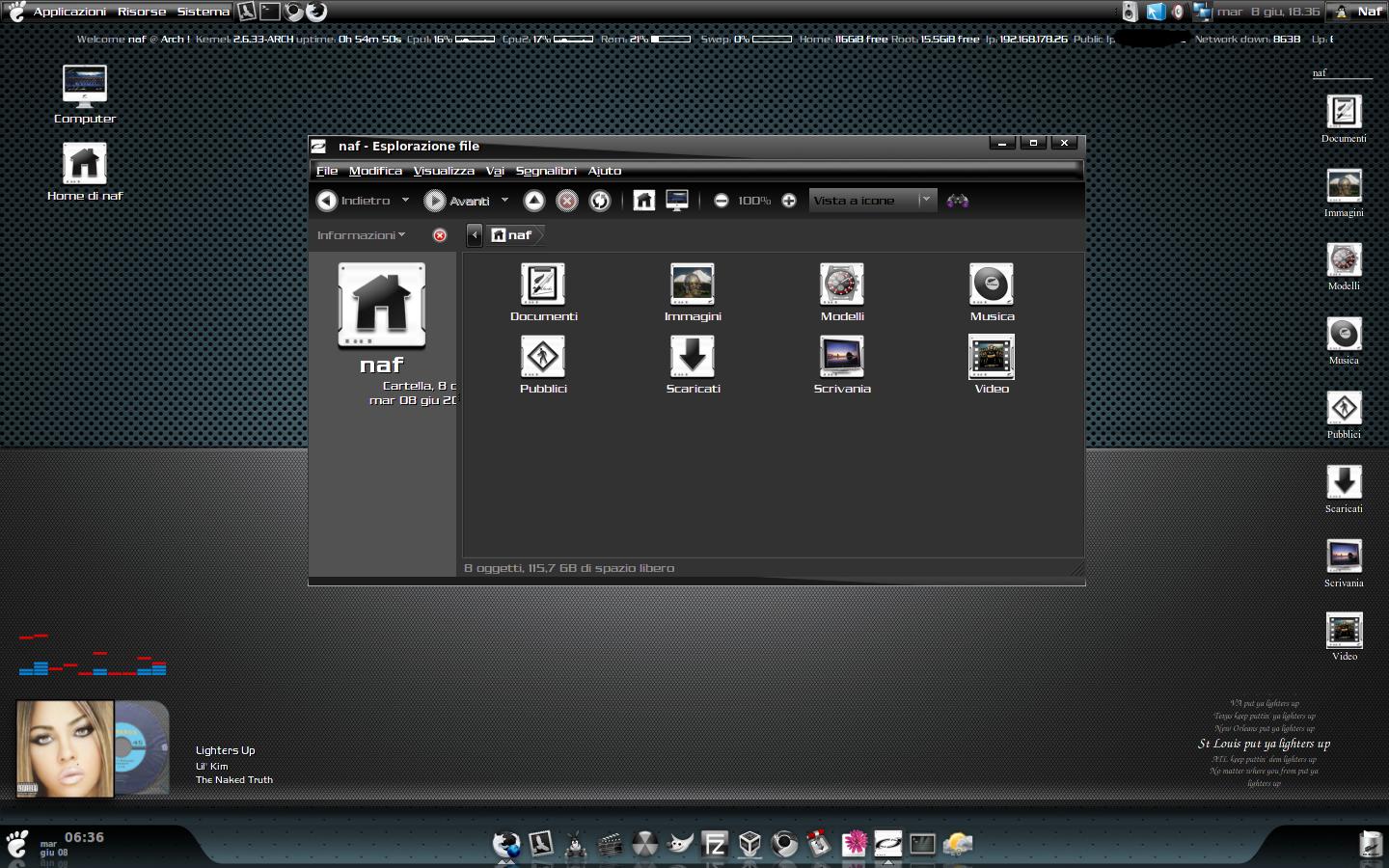
Task: Go up one folder level with the arrow
Action: (x=534, y=201)
